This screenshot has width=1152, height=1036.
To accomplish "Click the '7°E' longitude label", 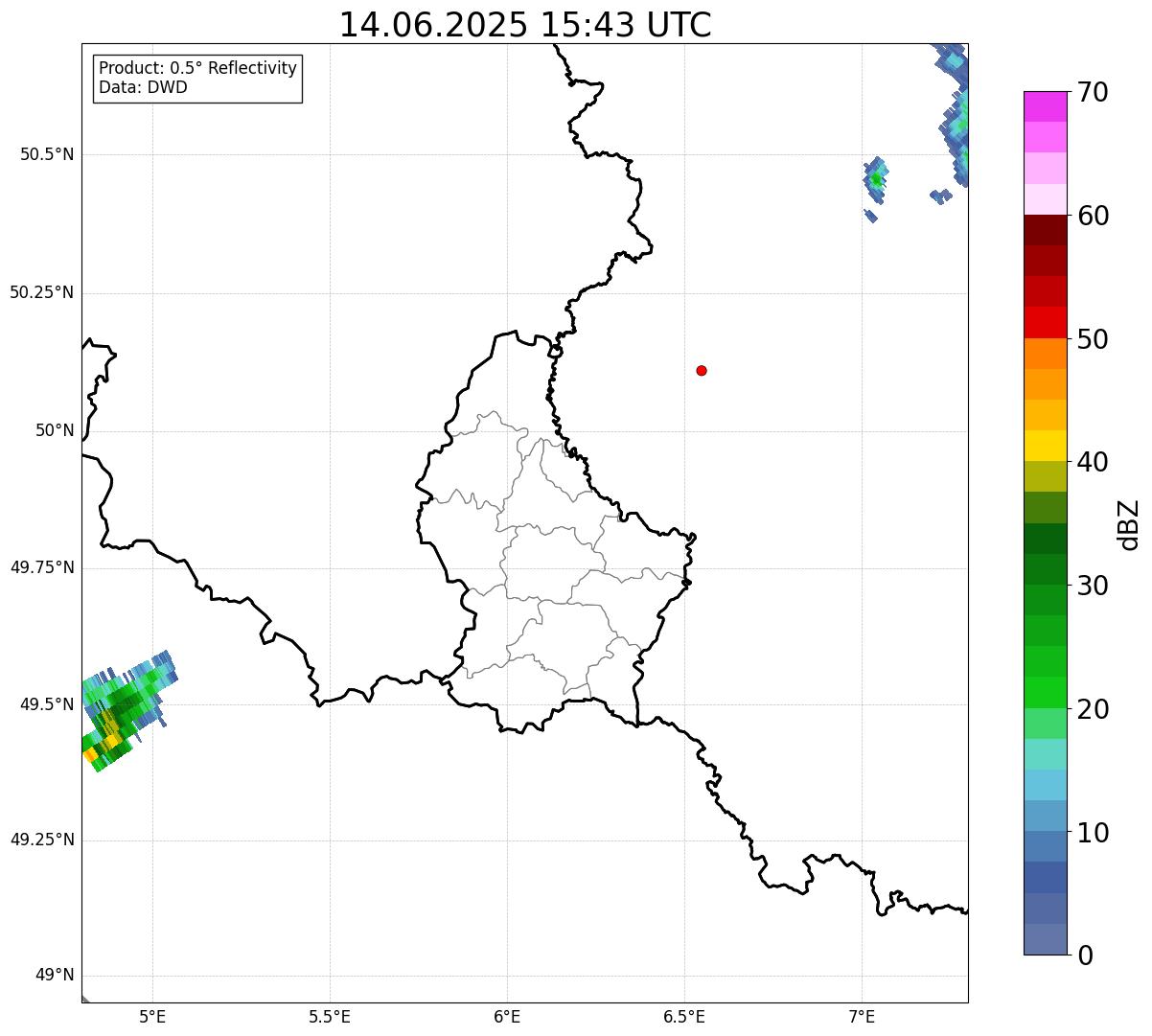I will pos(862,1016).
